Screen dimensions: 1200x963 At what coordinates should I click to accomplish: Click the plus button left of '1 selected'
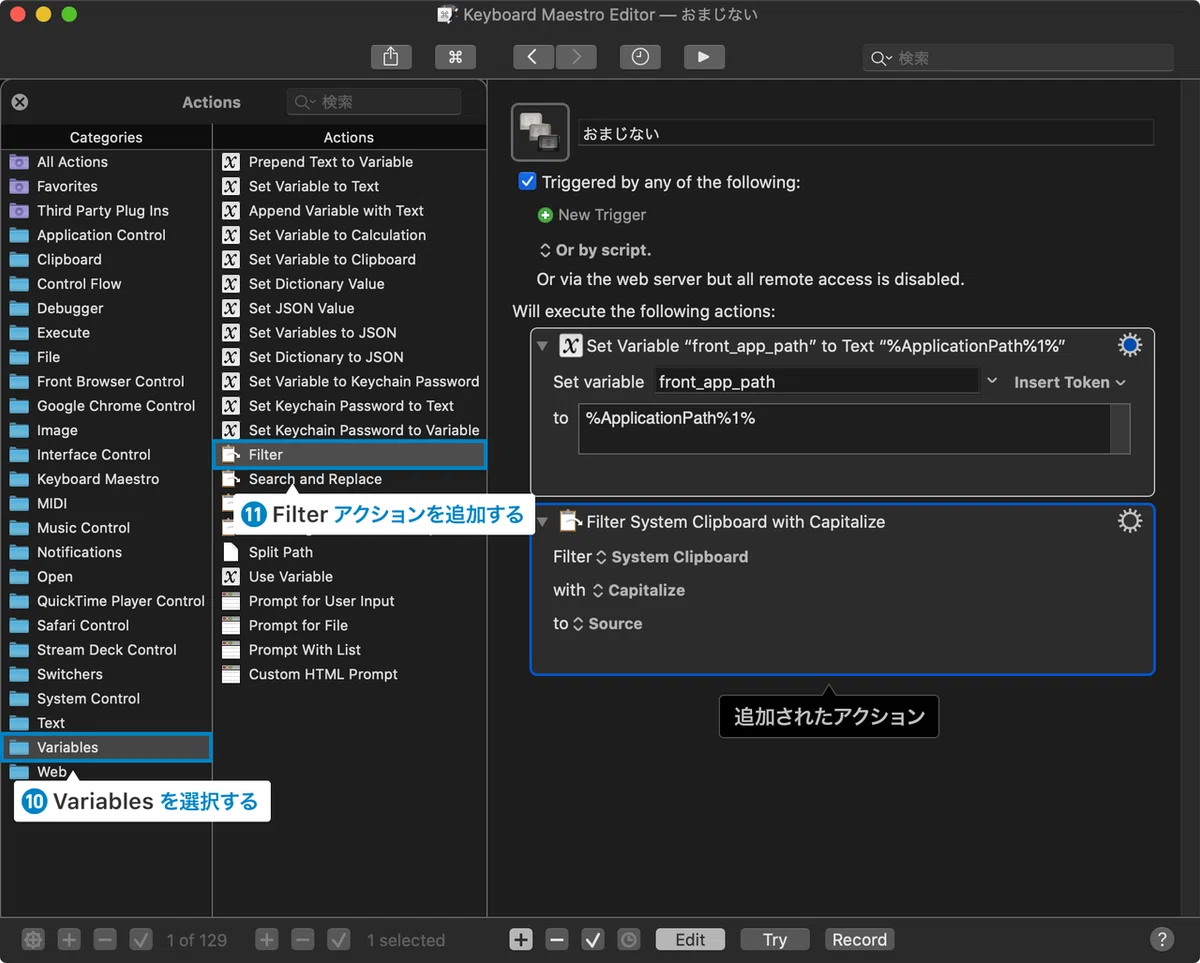point(267,940)
